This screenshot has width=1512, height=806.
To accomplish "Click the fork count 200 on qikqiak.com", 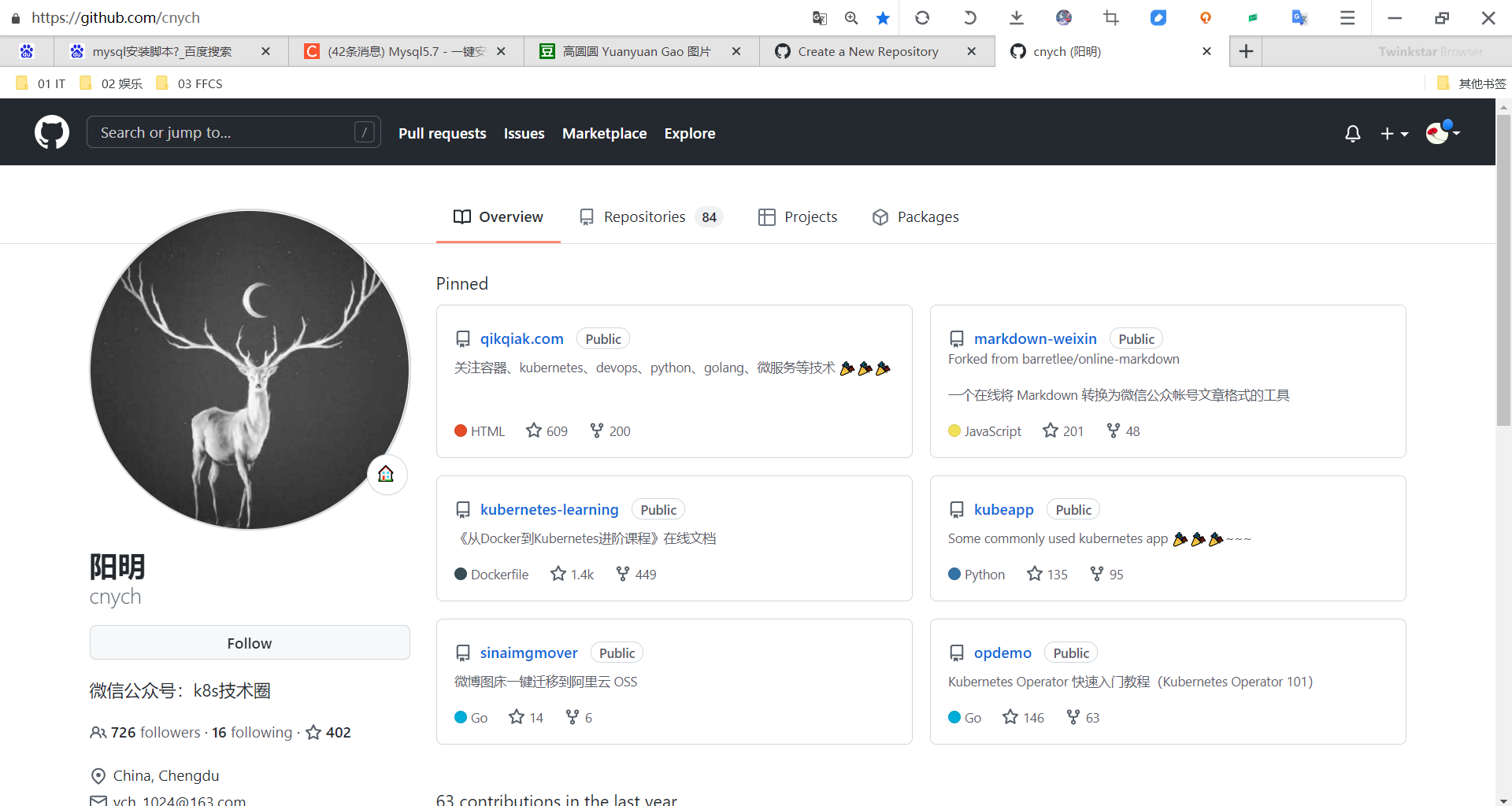I will pos(610,431).
